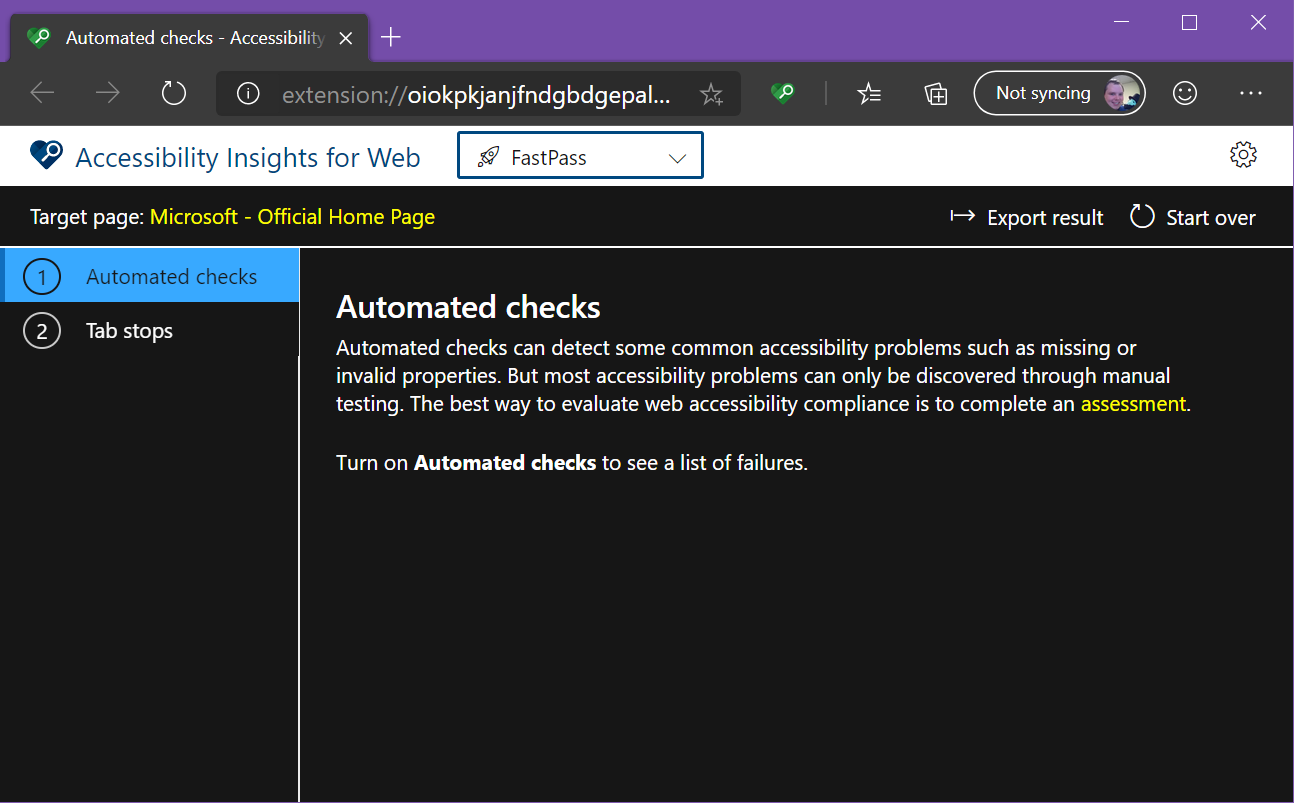
Task: Open a new browser tab
Action: click(x=390, y=36)
